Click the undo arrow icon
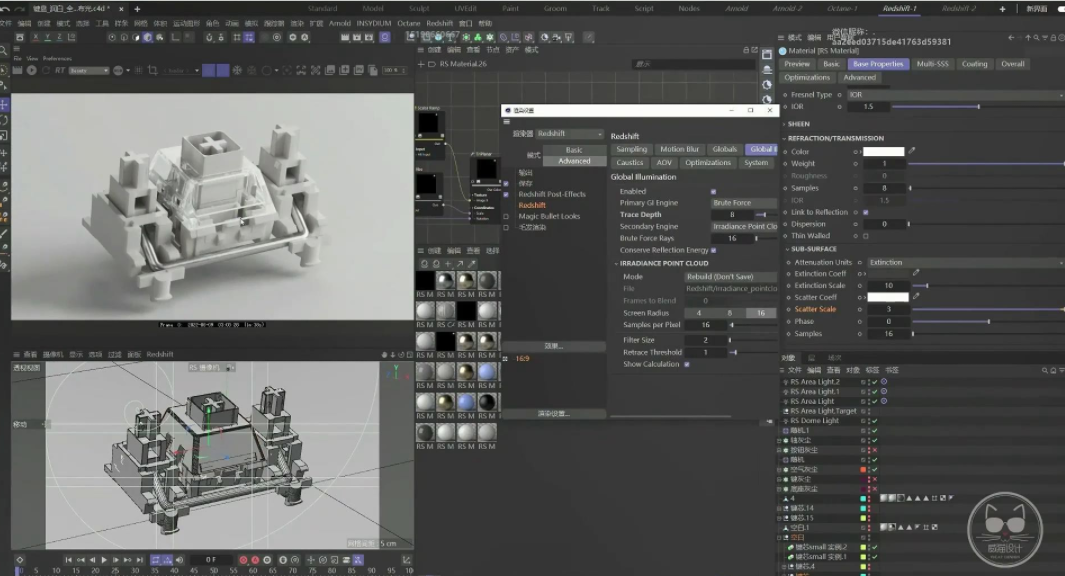 coord(5,9)
